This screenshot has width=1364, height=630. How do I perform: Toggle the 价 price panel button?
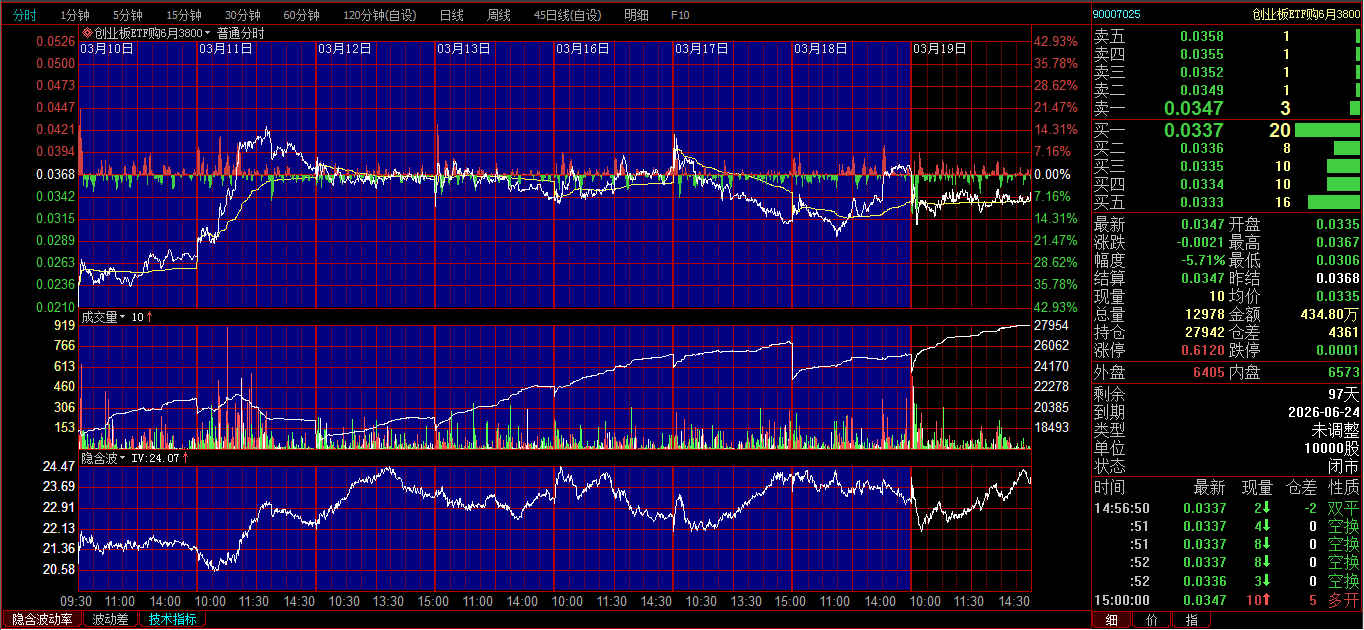1151,620
